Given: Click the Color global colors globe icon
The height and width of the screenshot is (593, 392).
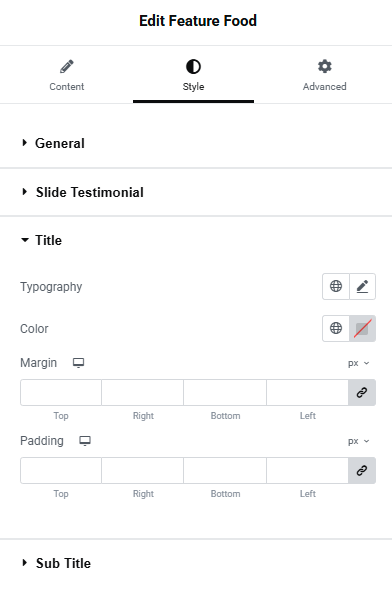Looking at the screenshot, I should [x=336, y=328].
